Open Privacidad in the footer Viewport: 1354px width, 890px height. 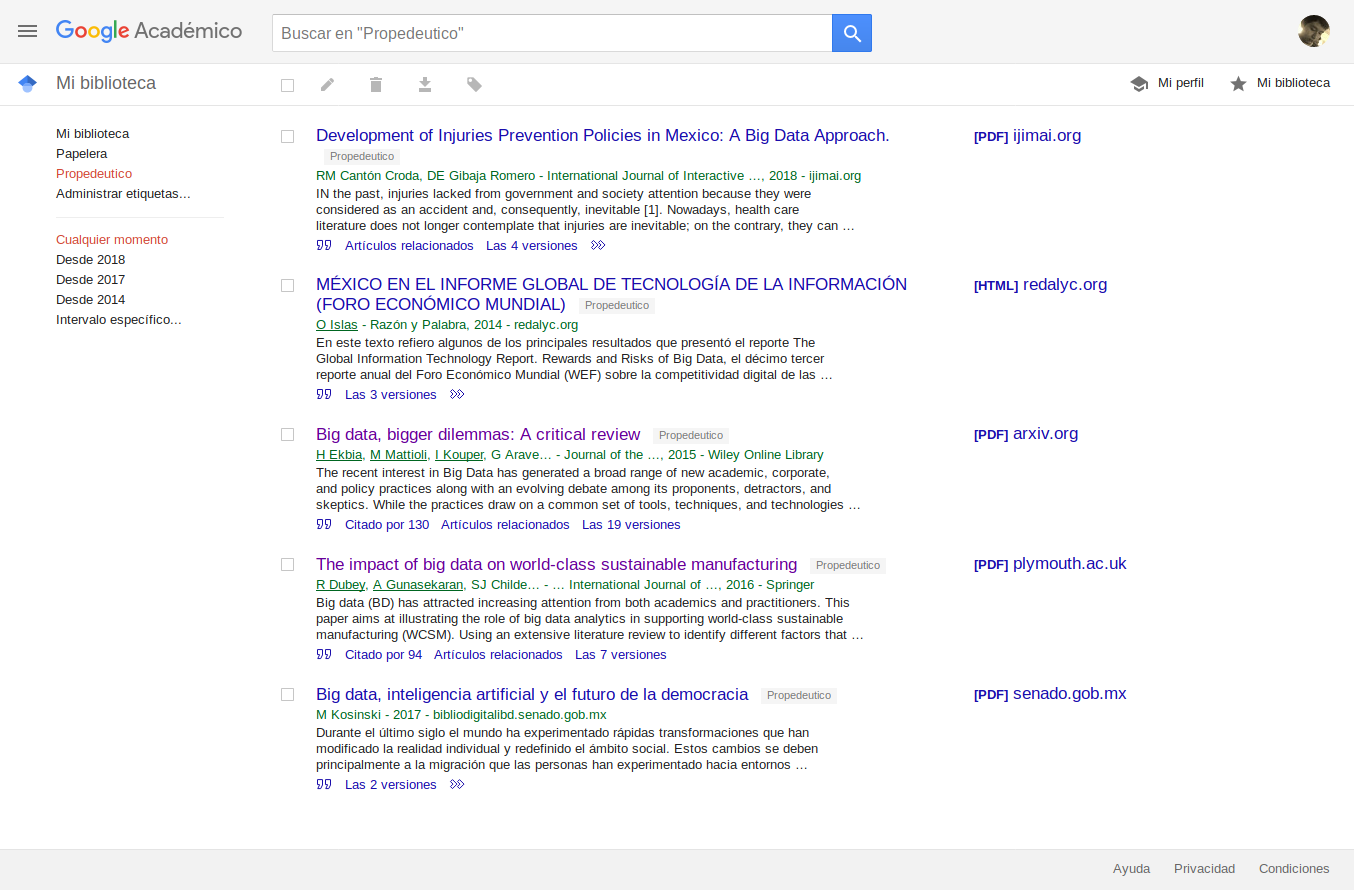(x=1204, y=868)
